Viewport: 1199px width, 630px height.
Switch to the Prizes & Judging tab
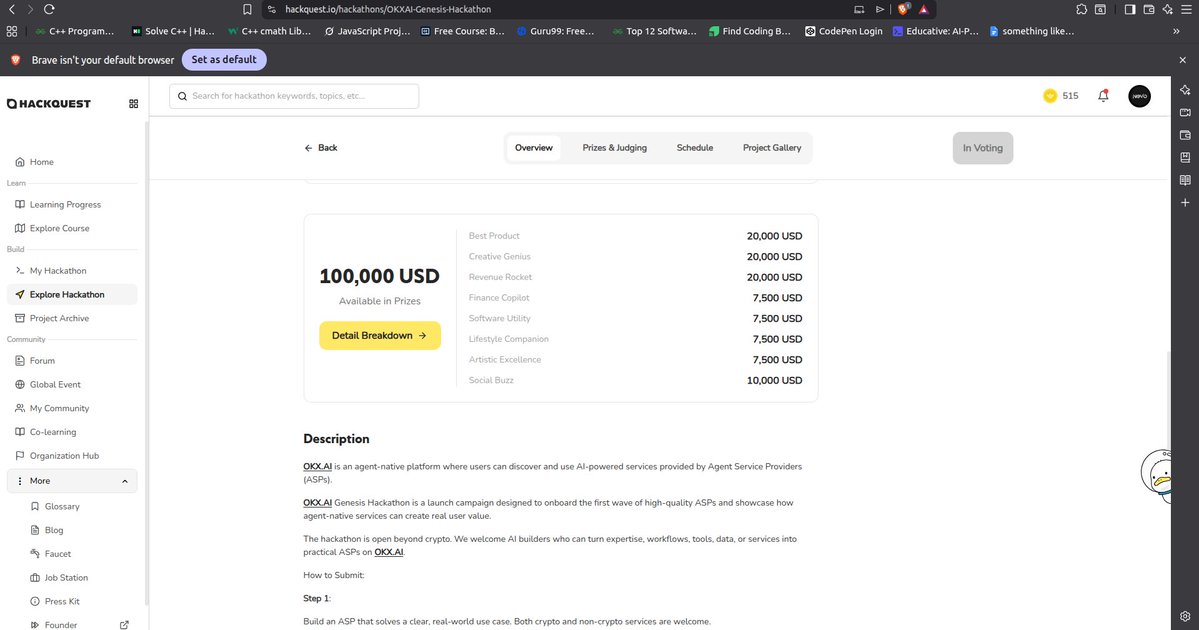tap(614, 148)
